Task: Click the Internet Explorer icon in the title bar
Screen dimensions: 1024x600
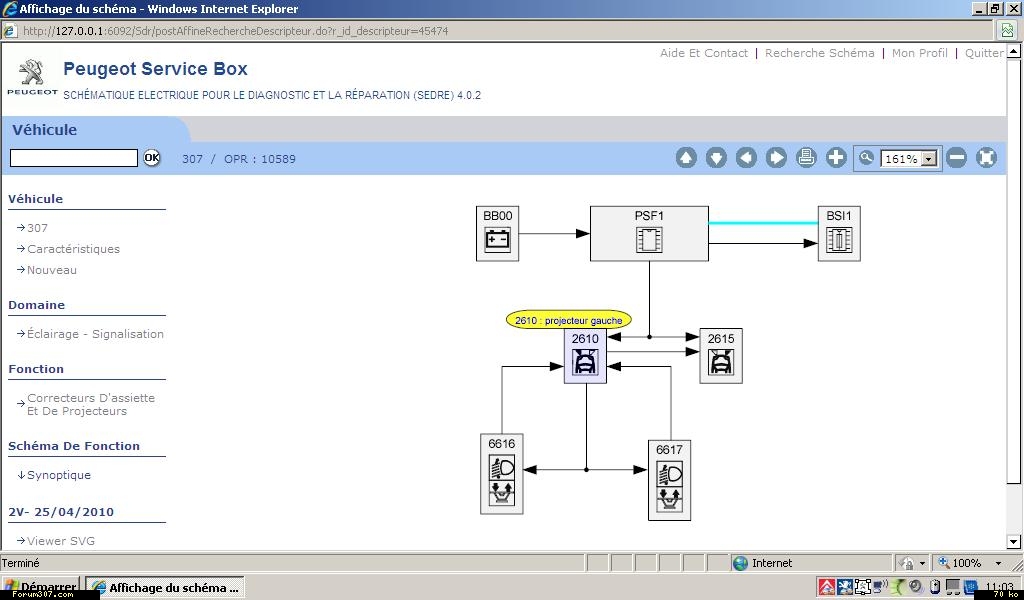Action: [x=9, y=9]
